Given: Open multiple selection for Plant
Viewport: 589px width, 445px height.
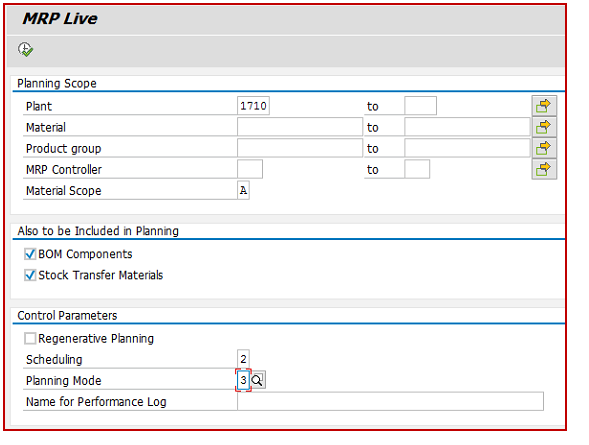Looking at the screenshot, I should [544, 106].
